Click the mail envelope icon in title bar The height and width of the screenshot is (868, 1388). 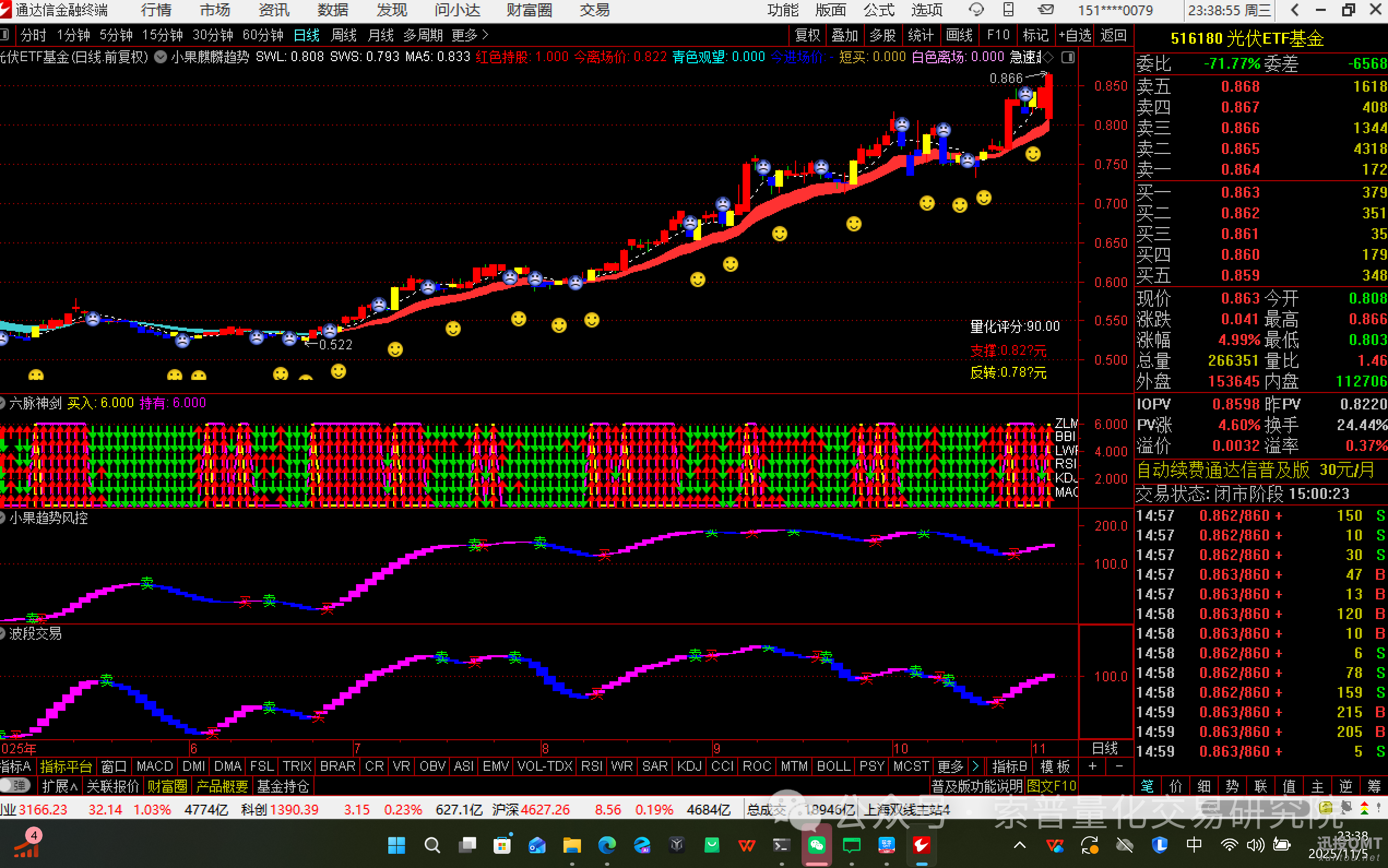tap(1046, 9)
